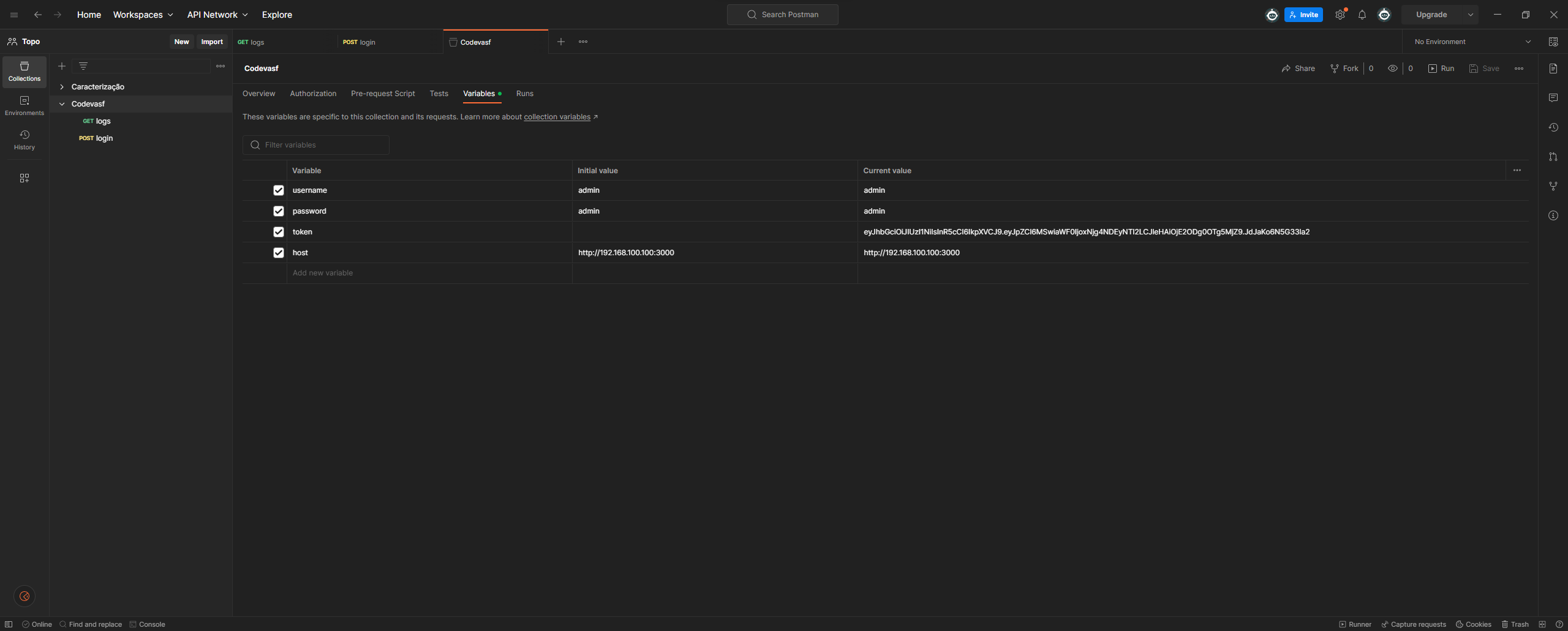Click the New button
Screen dimensions: 1568x631
181,42
